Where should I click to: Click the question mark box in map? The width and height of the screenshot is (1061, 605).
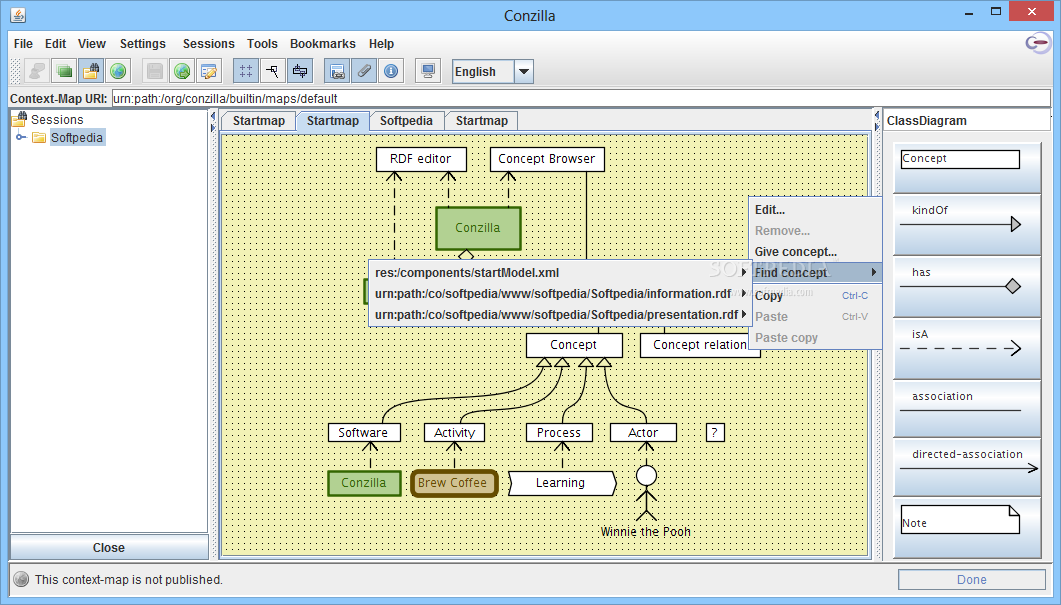click(715, 432)
